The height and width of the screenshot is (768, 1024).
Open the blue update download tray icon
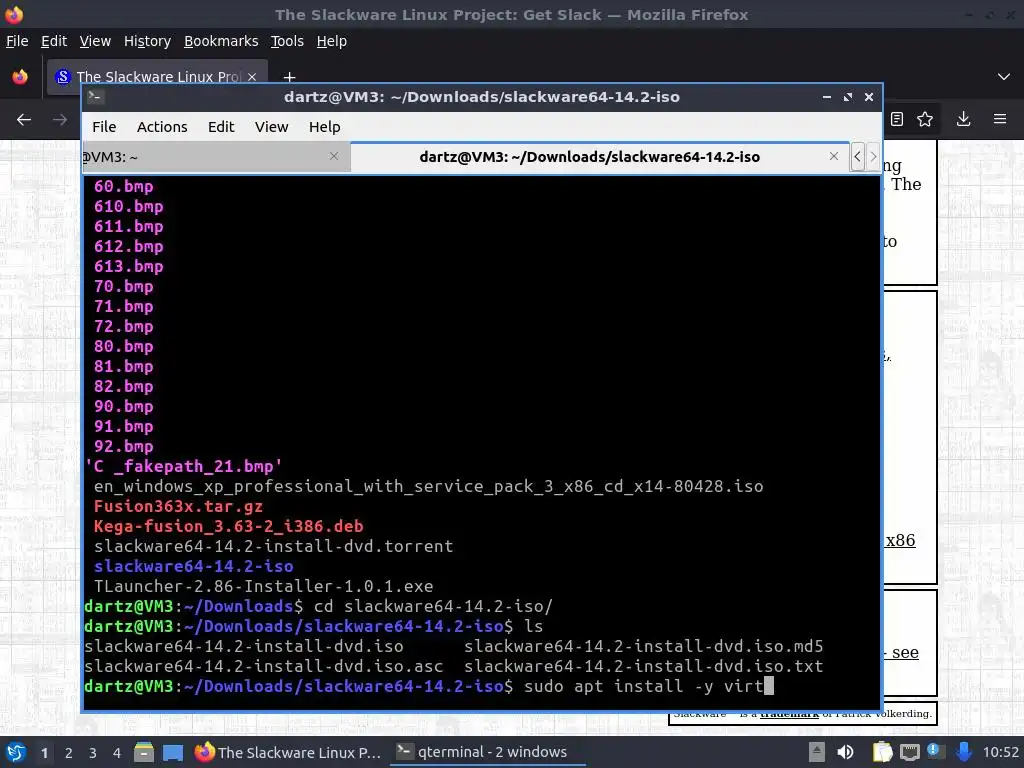pyautogui.click(x=963, y=752)
